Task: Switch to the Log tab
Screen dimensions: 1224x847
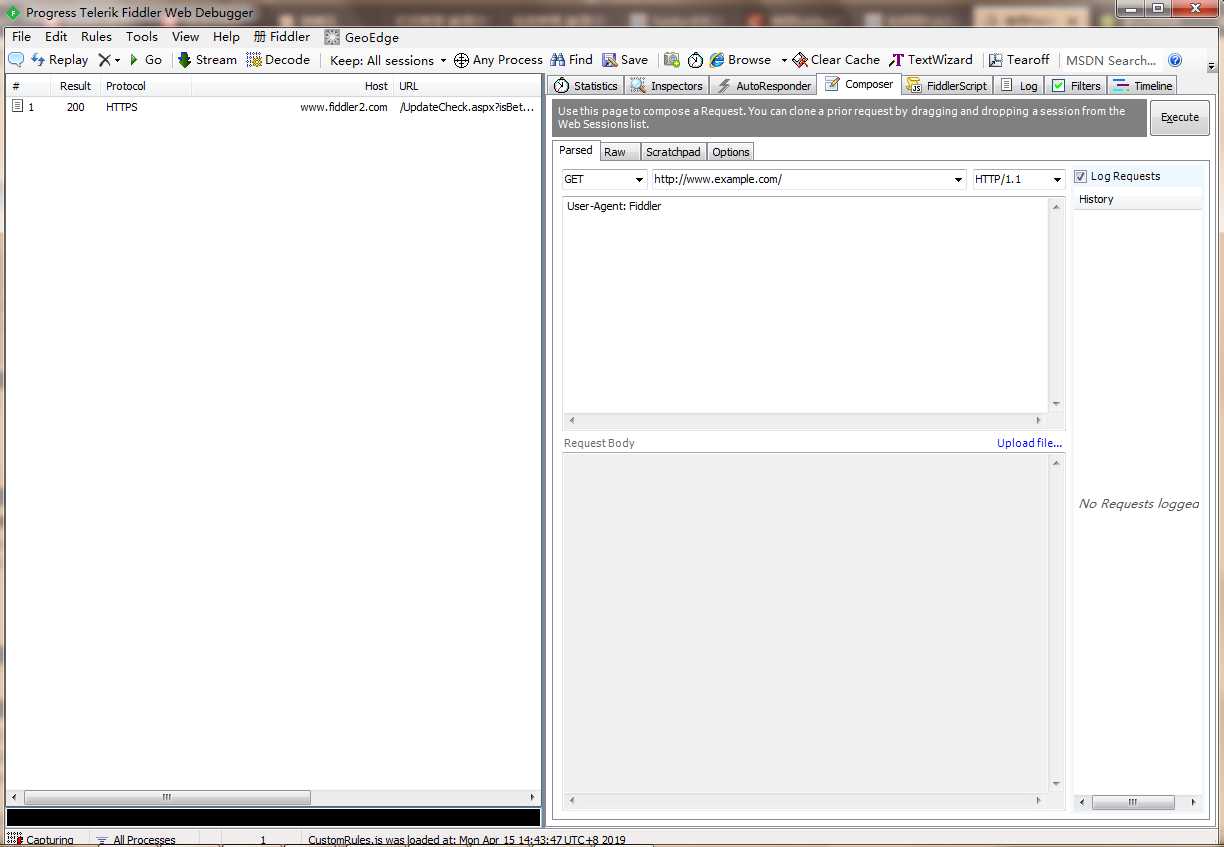Action: [x=1019, y=86]
